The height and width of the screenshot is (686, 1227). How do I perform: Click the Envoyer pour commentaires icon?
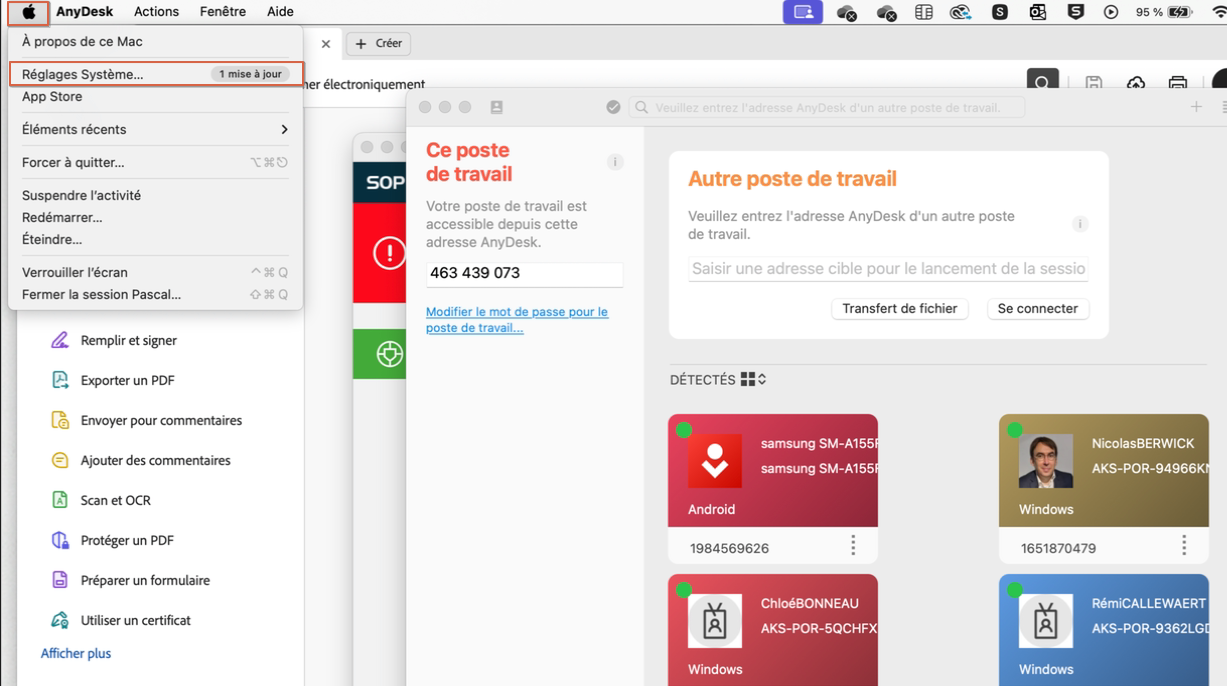(x=60, y=420)
